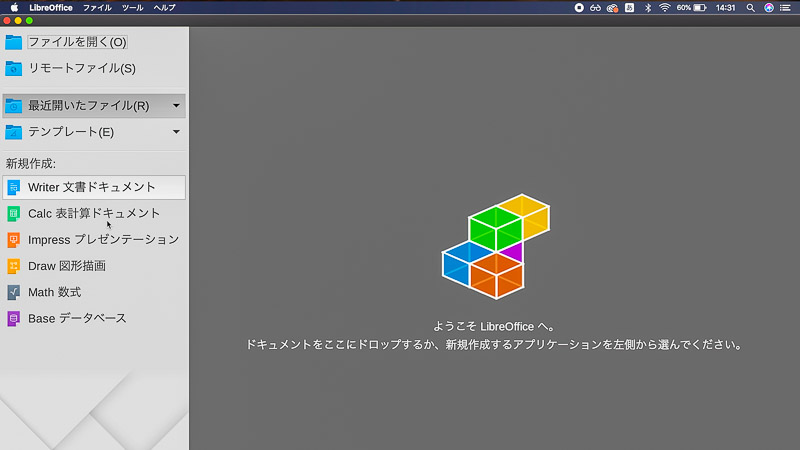This screenshot has width=800, height=450.
Task: Open the Apple menu
Action: pos(14,7)
